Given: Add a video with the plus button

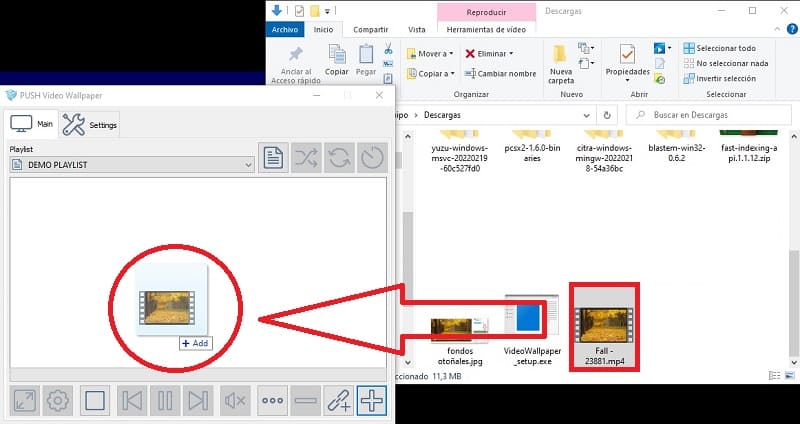Looking at the screenshot, I should [372, 401].
